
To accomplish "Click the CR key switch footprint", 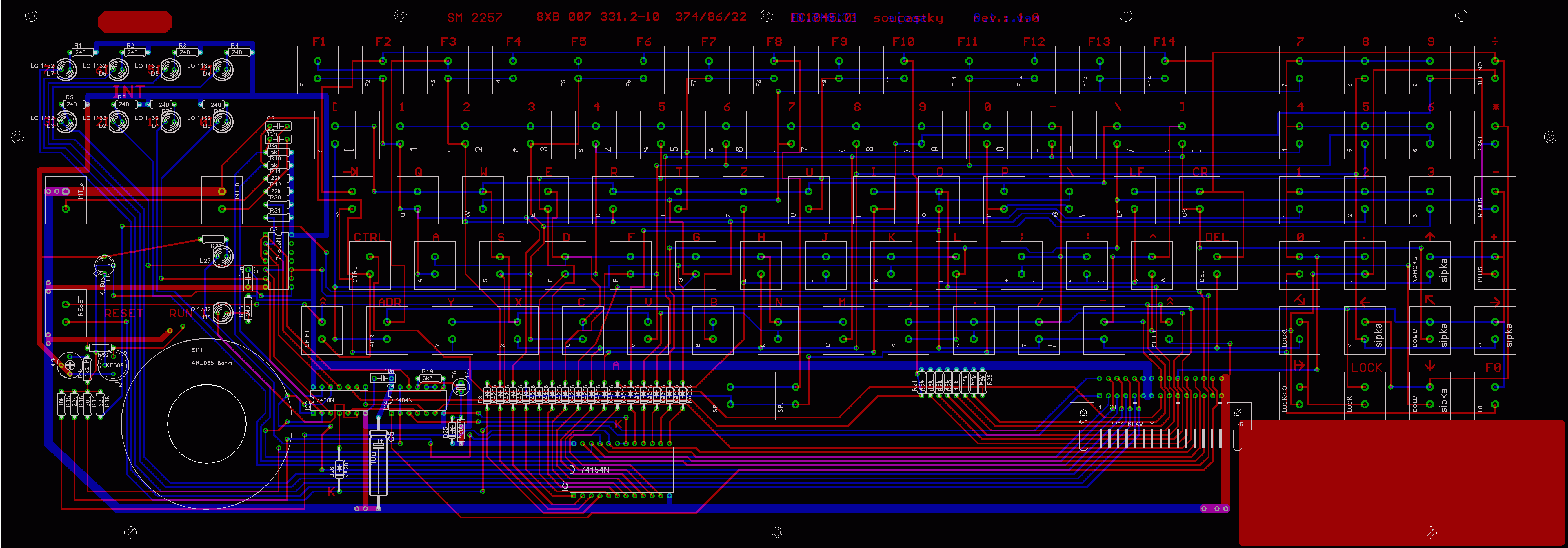I will pyautogui.click(x=1199, y=200).
